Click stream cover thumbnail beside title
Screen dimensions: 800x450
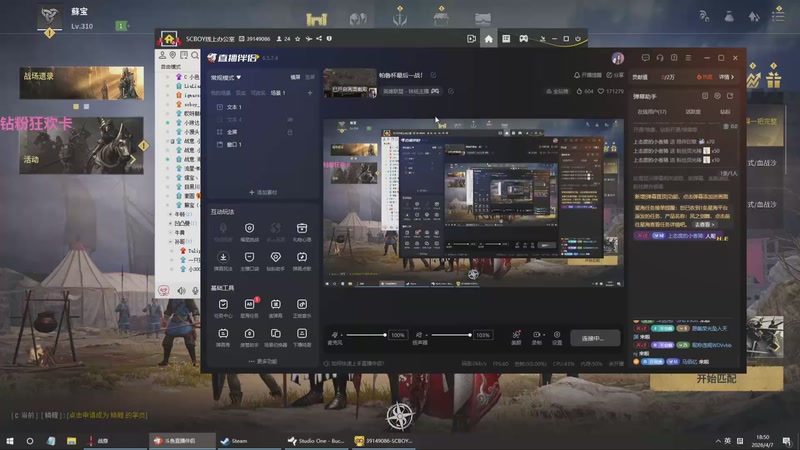[350, 83]
